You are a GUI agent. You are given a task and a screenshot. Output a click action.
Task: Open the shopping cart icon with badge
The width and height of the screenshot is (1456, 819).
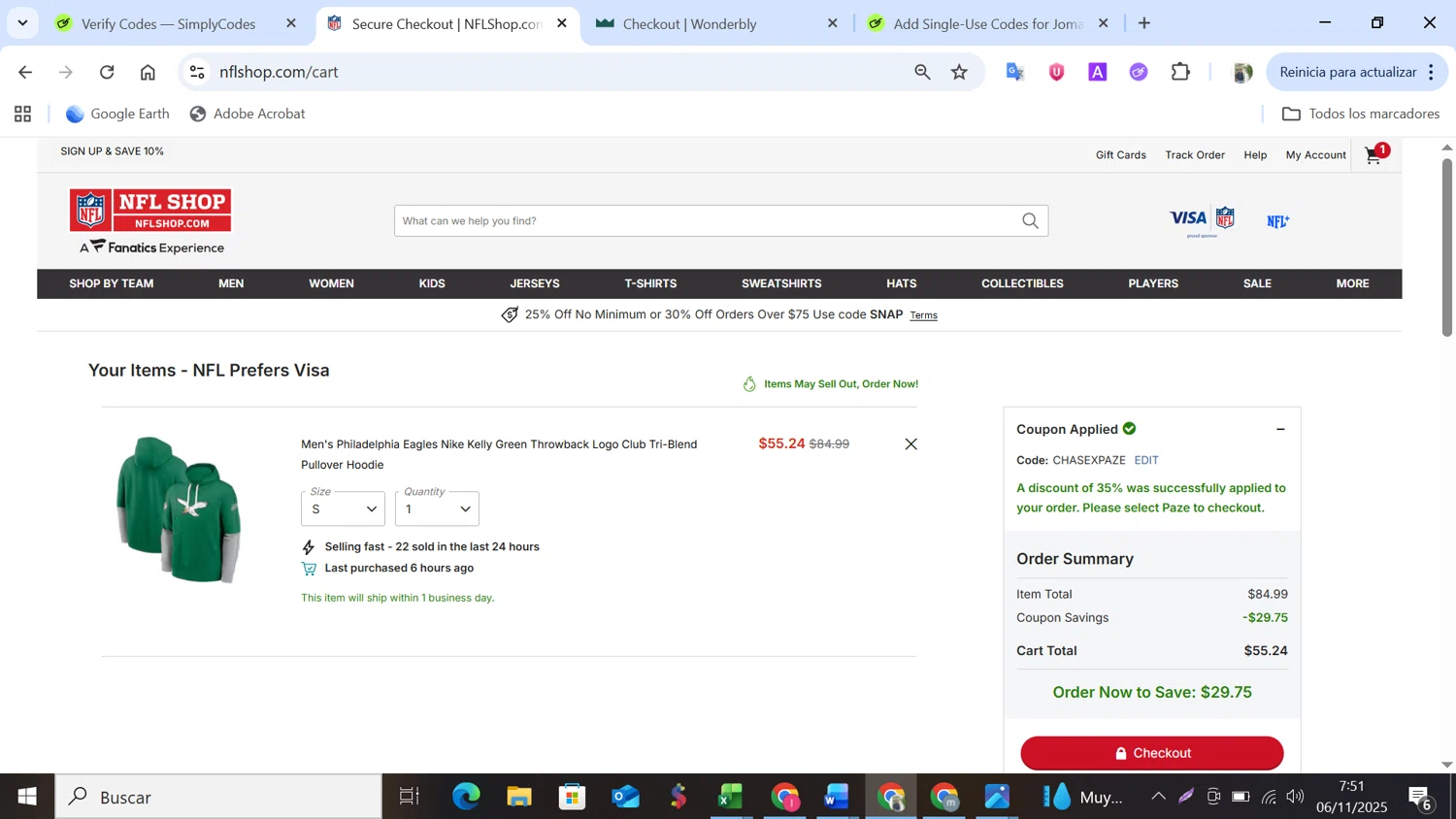pos(1376,154)
